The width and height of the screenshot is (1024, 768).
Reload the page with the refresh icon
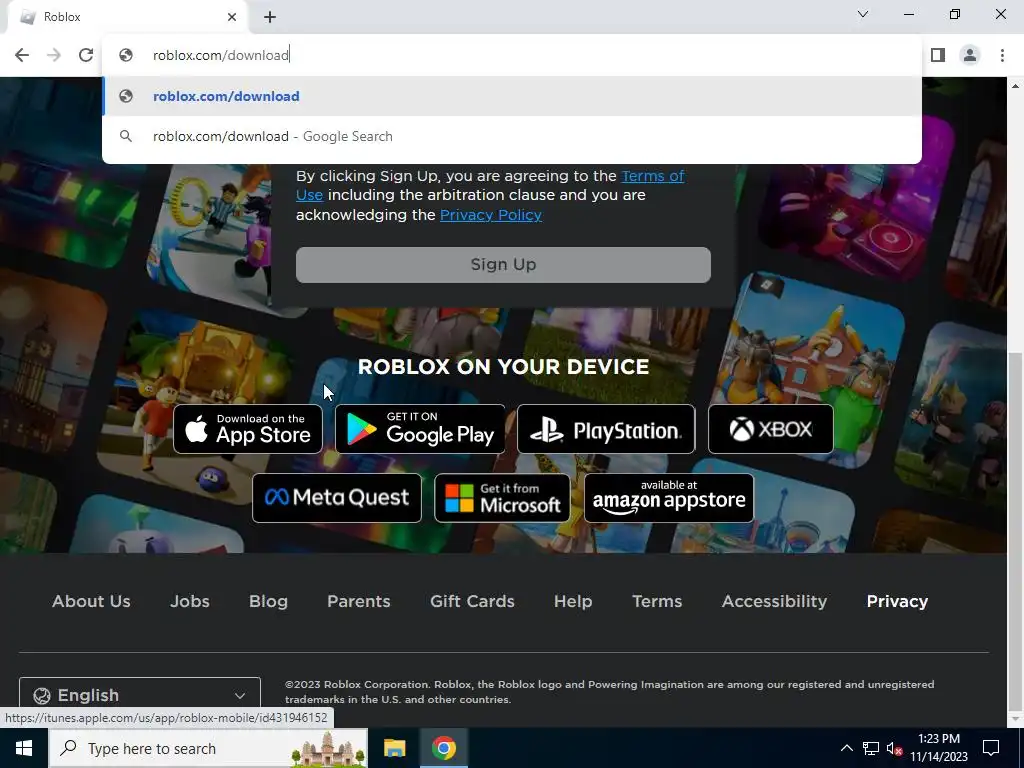click(86, 55)
